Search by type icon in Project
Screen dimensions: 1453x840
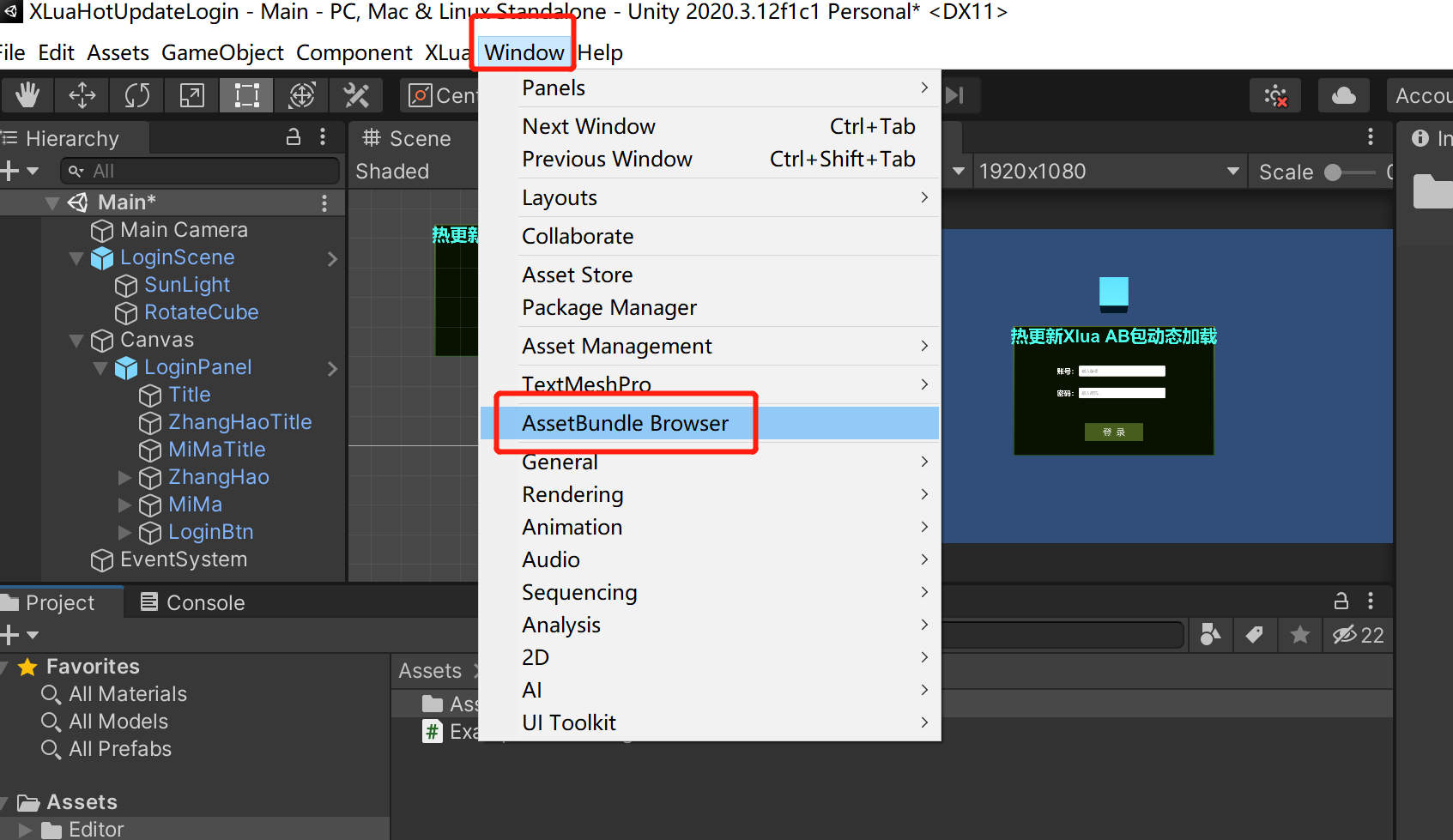coord(1210,635)
